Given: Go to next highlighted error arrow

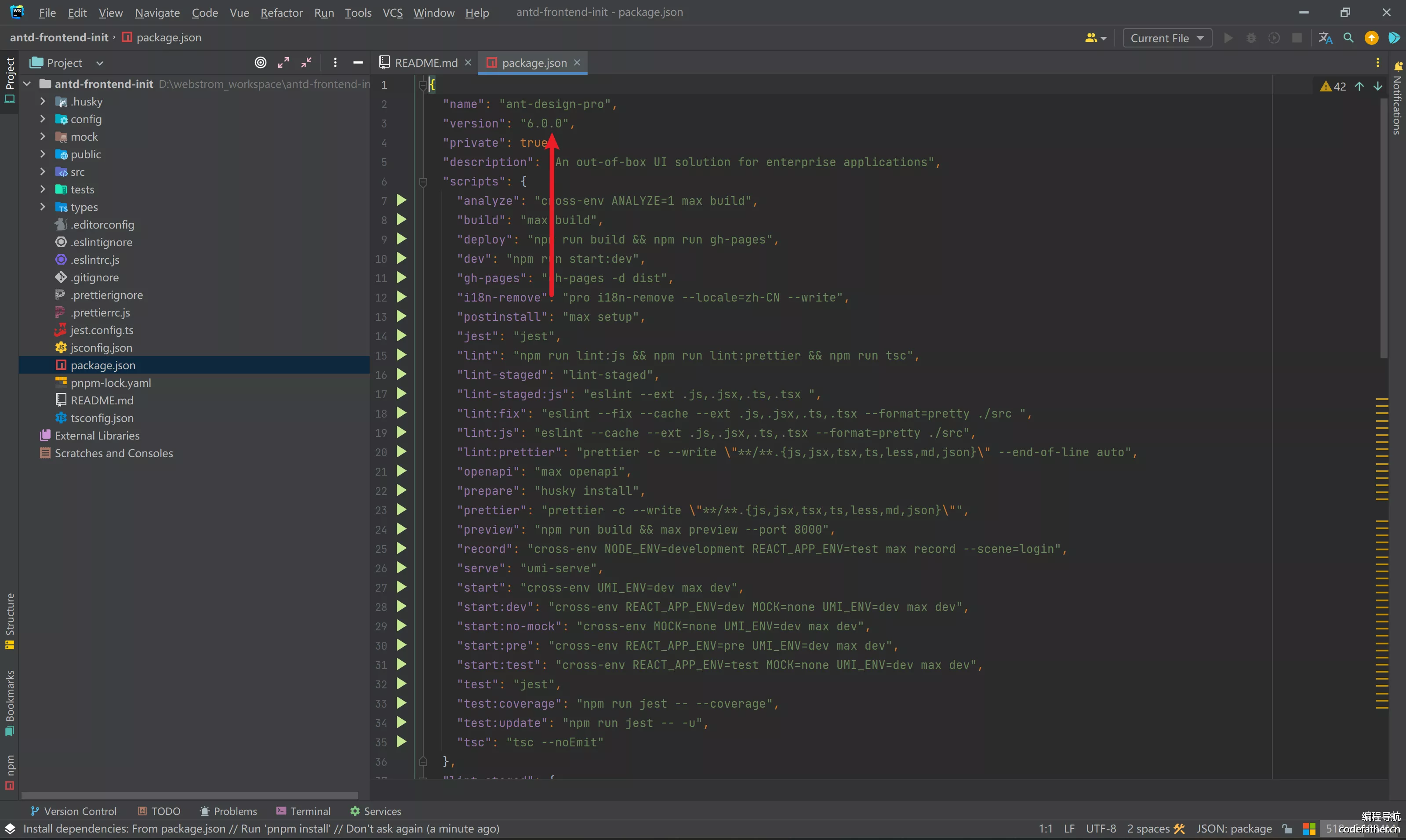Looking at the screenshot, I should (1378, 86).
